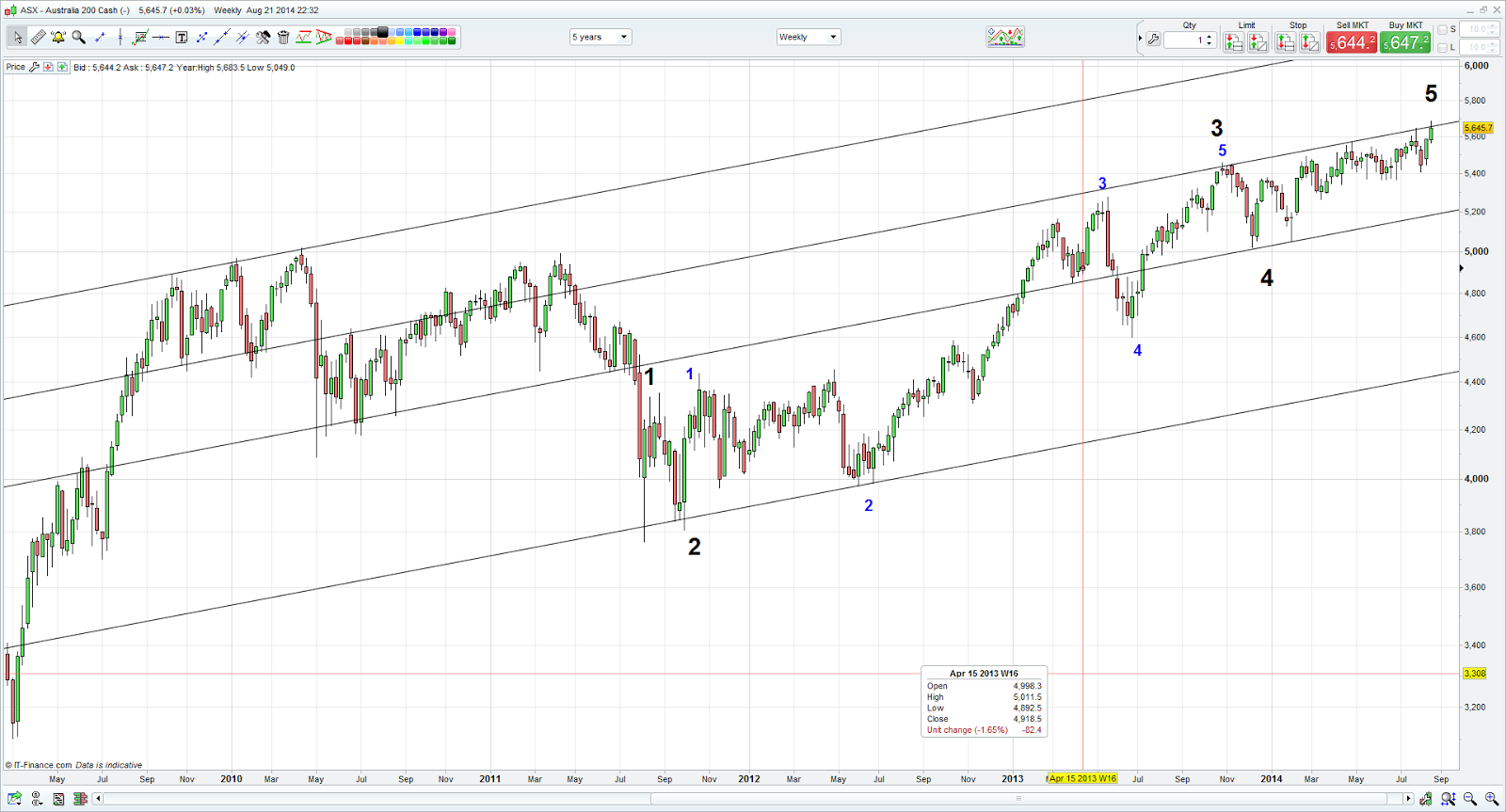Viewport: 1506px width, 812px height.
Task: Click the black wave label 4
Action: tap(1267, 279)
